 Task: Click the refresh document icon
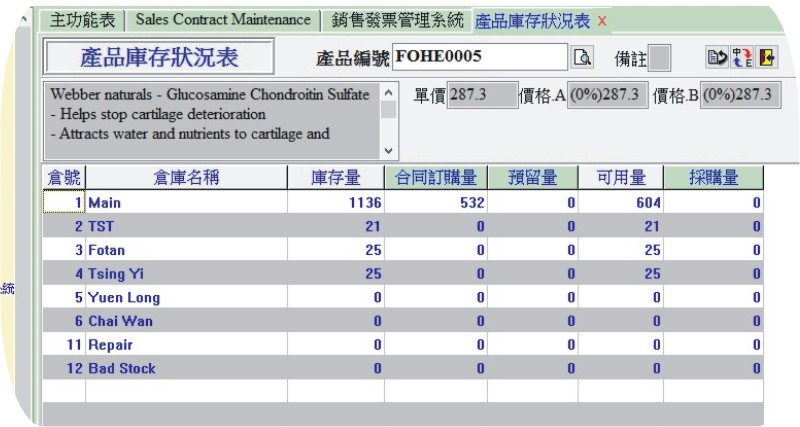pos(717,58)
